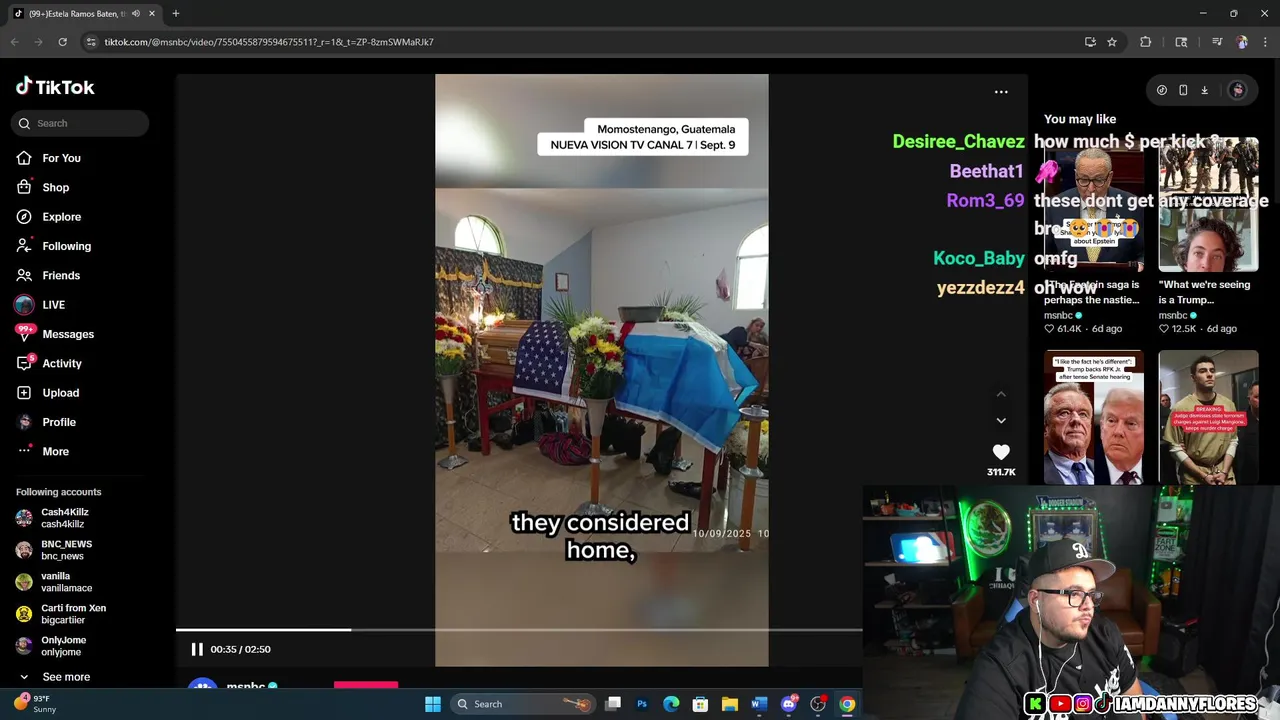Viewport: 1280px width, 720px height.
Task: Click the browser back arrow
Action: pos(14,42)
